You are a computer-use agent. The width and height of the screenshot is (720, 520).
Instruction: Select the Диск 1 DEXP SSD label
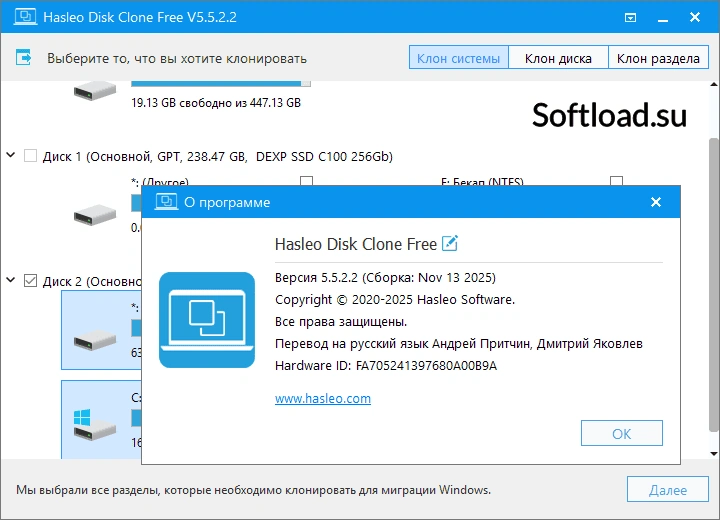click(x=218, y=157)
